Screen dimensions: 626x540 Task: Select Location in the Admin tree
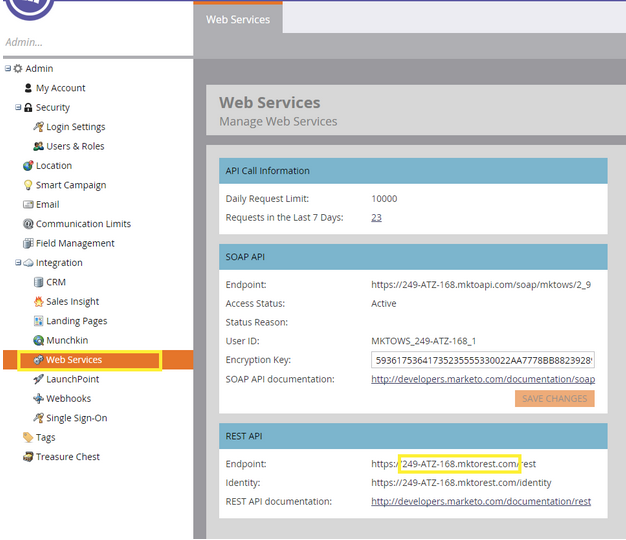(54, 166)
